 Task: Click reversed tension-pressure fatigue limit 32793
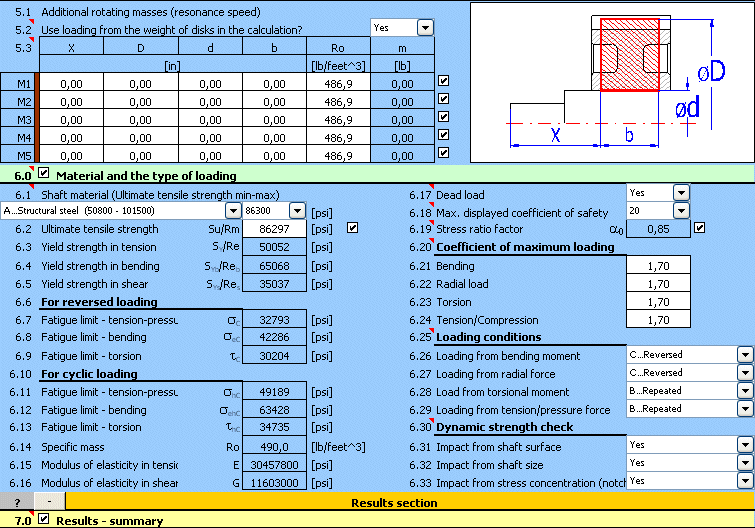[x=274, y=320]
